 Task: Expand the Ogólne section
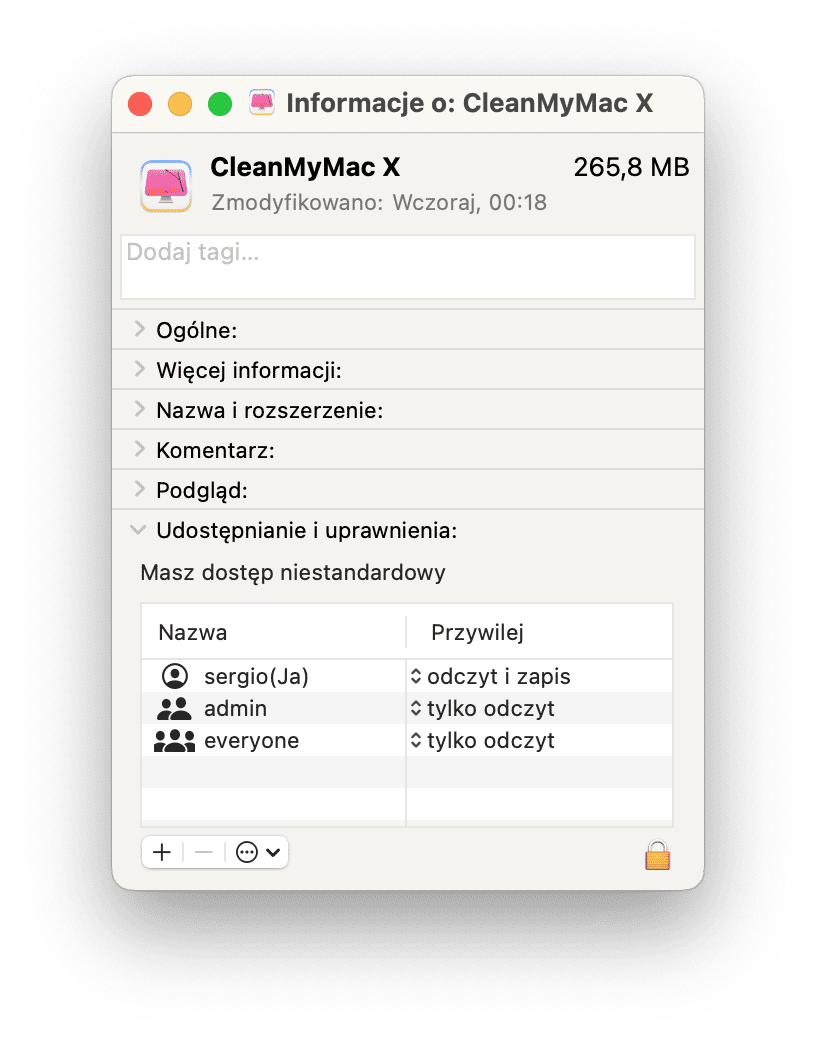click(139, 329)
